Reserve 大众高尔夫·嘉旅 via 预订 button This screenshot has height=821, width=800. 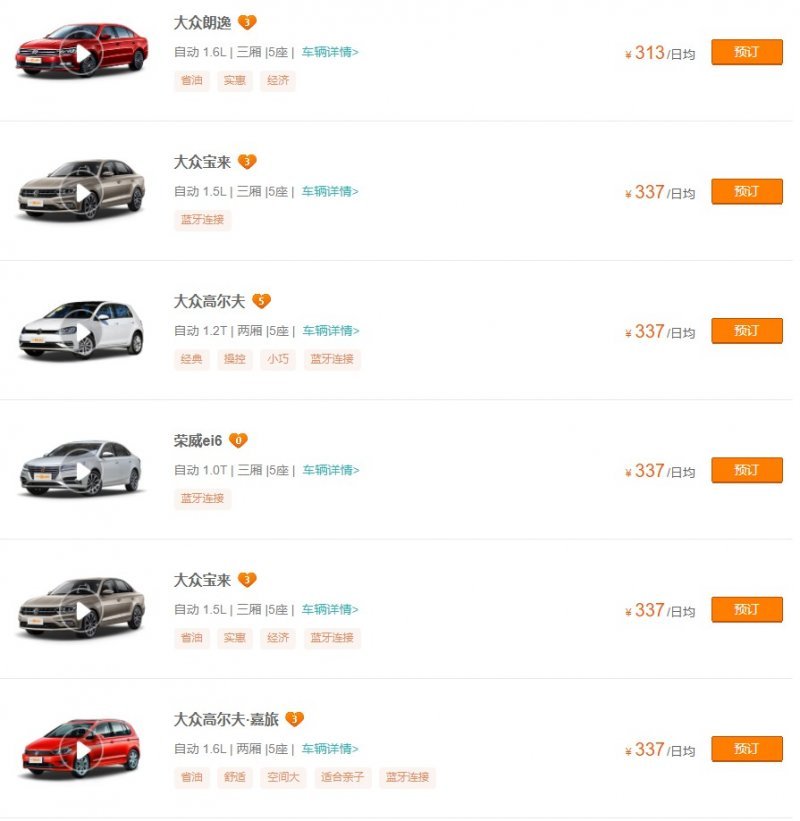coord(746,749)
